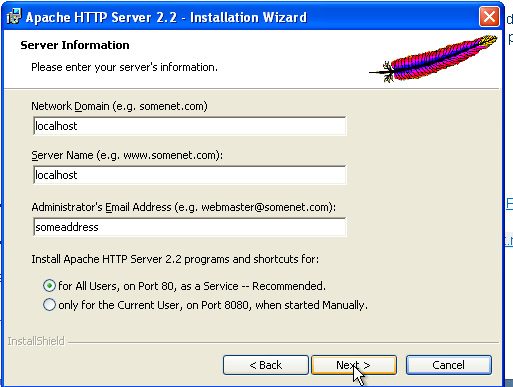Image resolution: width=513 pixels, height=387 pixels.
Task: Click the bold 'Server Information' heading
Action: coord(75,45)
